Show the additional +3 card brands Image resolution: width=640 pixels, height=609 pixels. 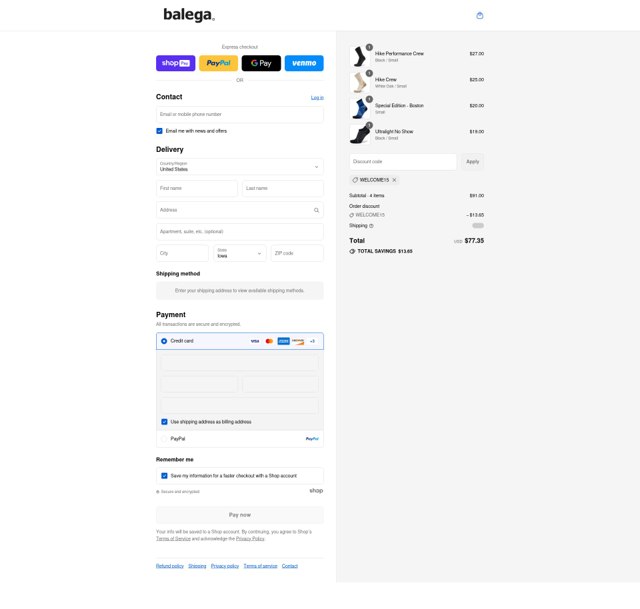[312, 341]
